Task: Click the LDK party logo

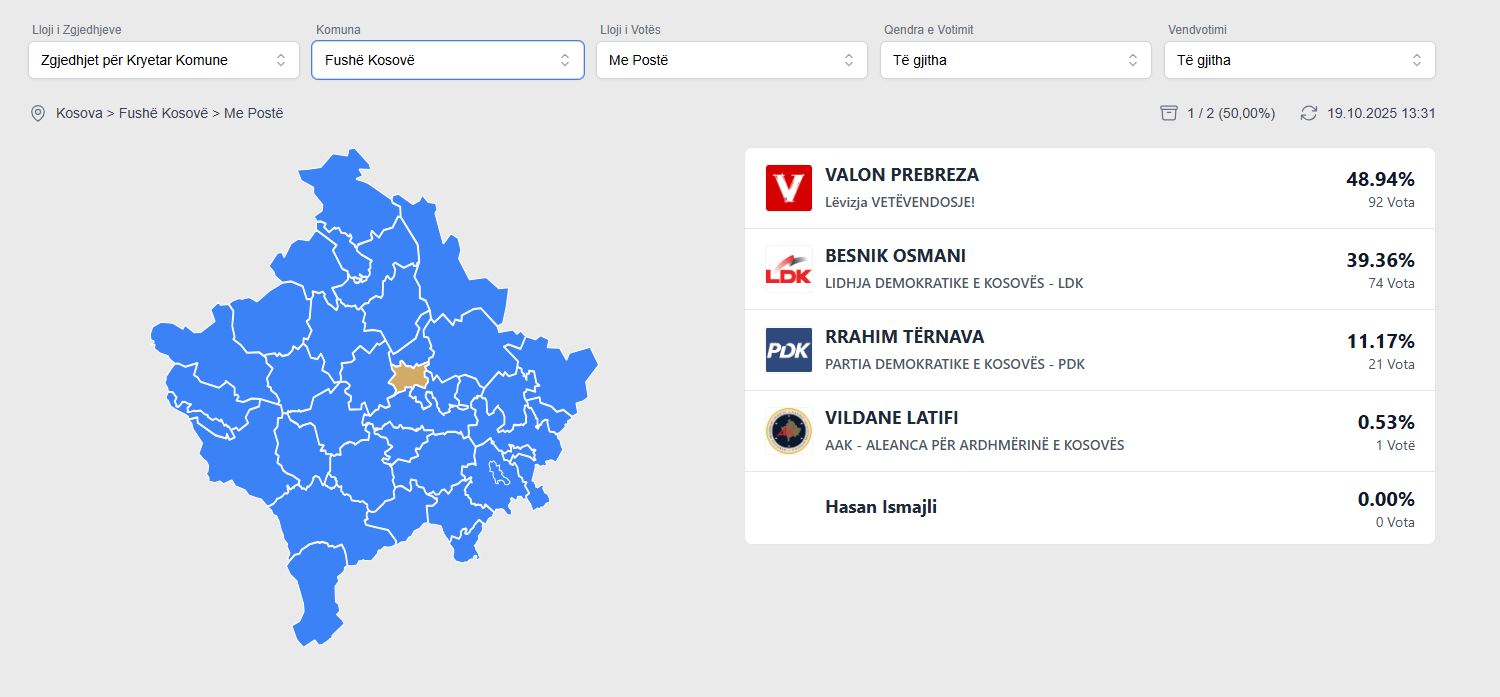Action: click(788, 269)
